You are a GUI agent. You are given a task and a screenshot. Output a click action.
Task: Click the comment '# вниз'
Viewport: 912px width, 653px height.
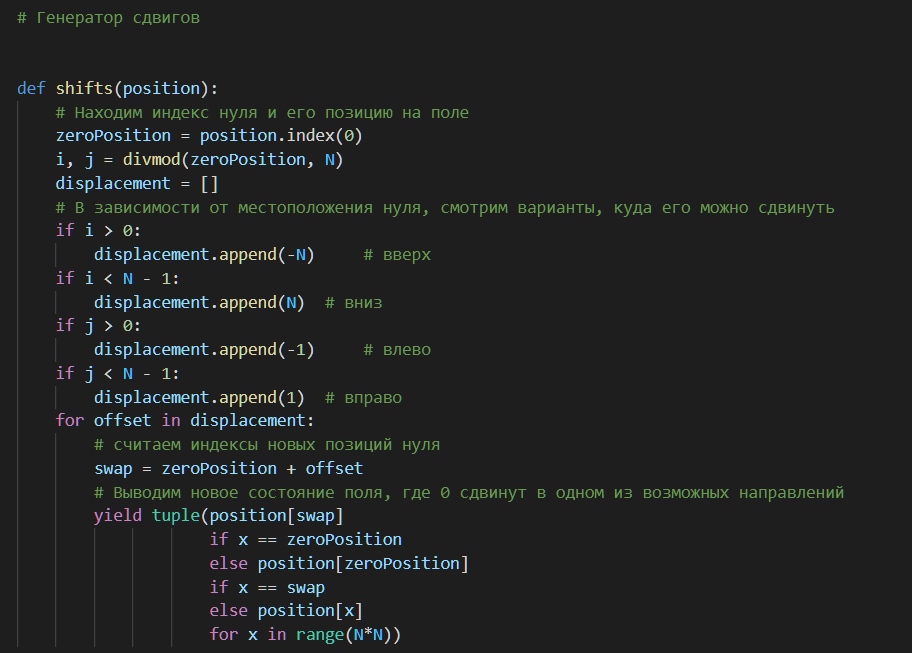354,302
